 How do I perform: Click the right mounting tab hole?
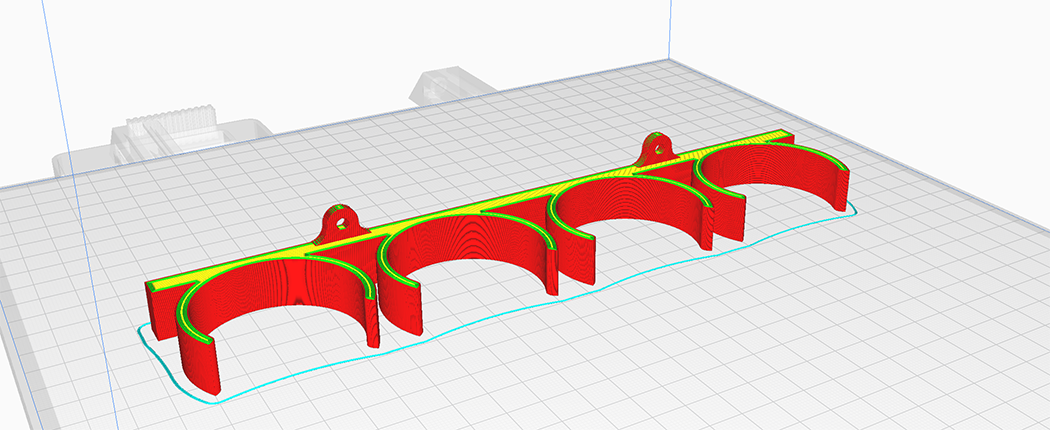coord(658,149)
